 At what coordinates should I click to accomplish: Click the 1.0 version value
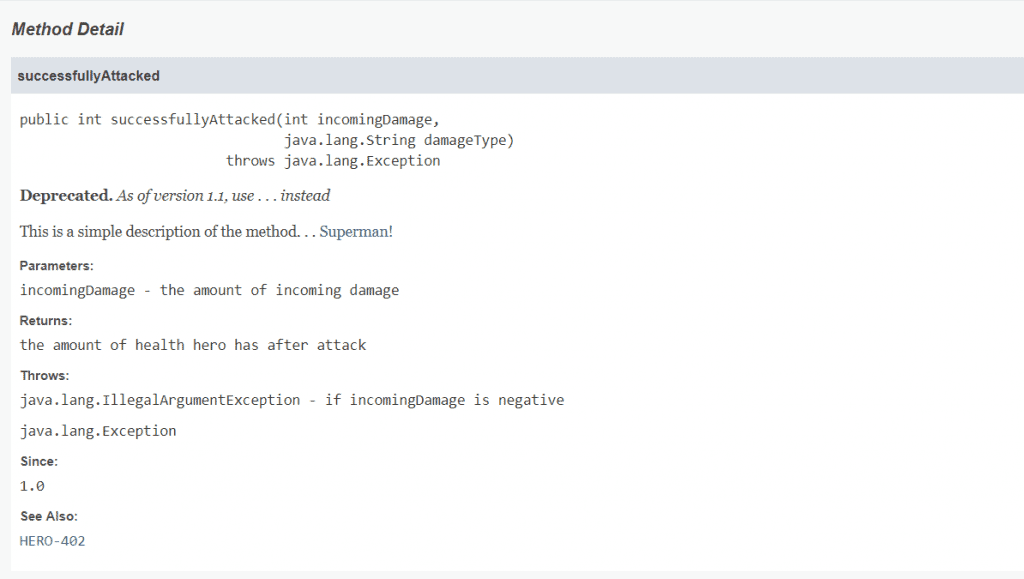[x=32, y=486]
